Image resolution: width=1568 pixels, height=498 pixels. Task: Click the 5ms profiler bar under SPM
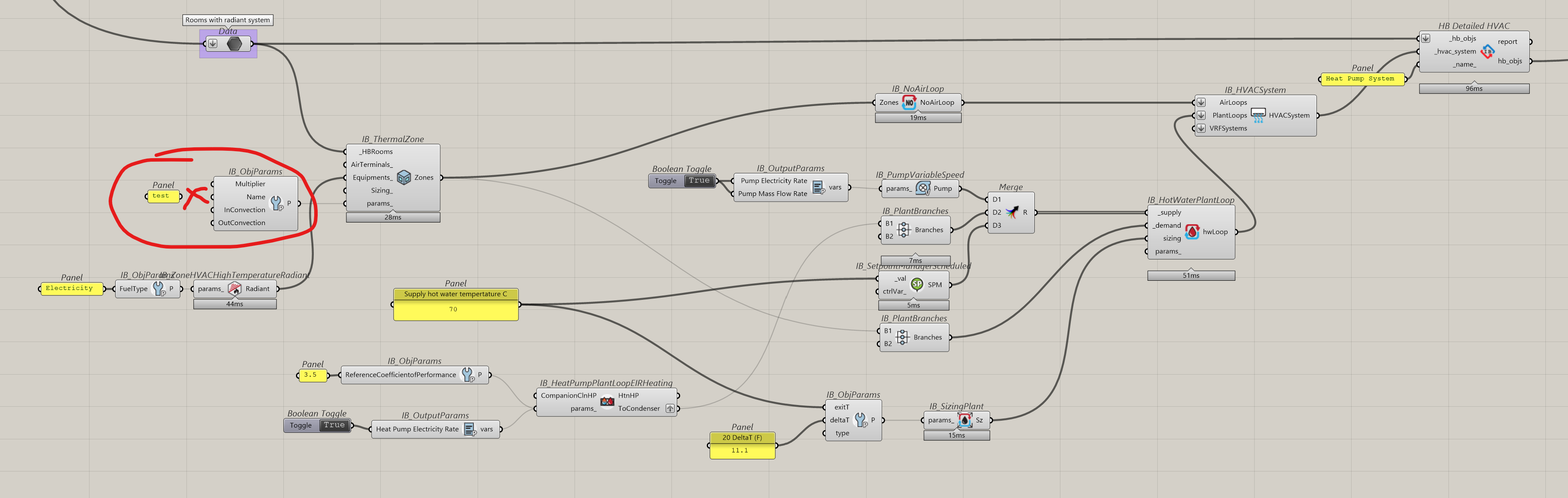pos(913,305)
